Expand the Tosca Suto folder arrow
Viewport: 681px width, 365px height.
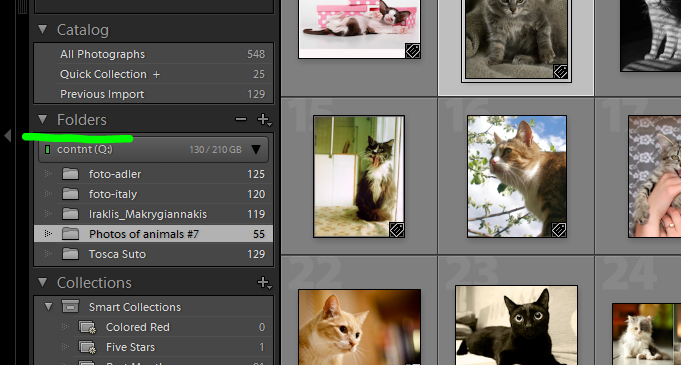[48, 254]
